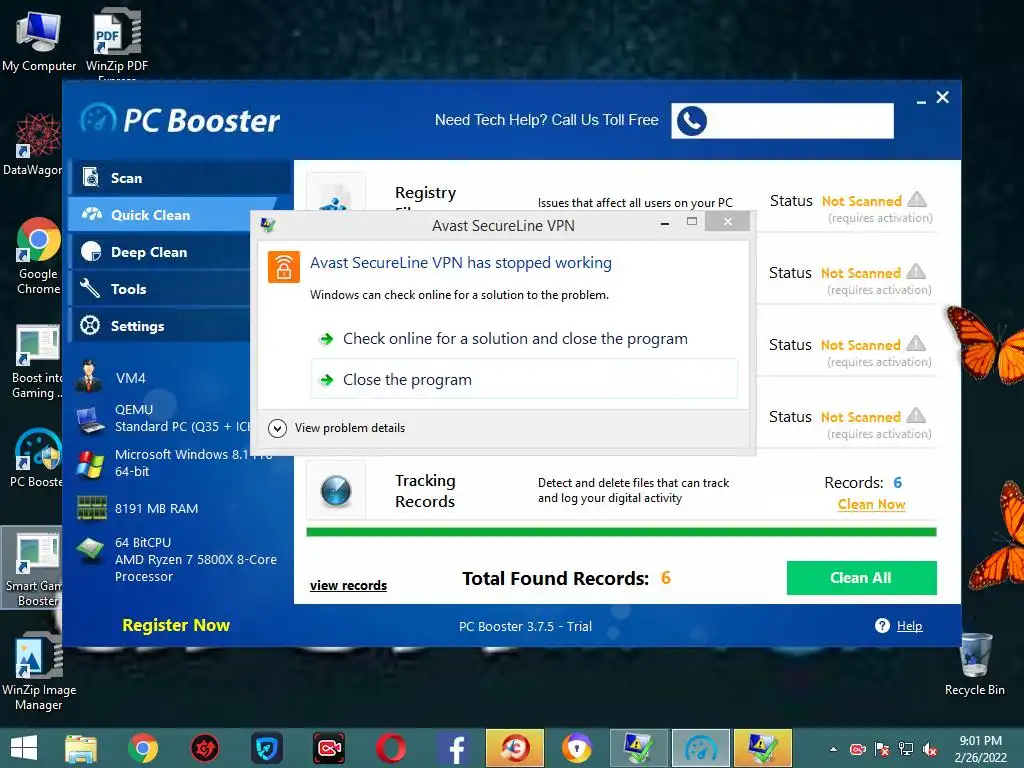Minimize the PC Booster window
The image size is (1024, 768).
921,101
